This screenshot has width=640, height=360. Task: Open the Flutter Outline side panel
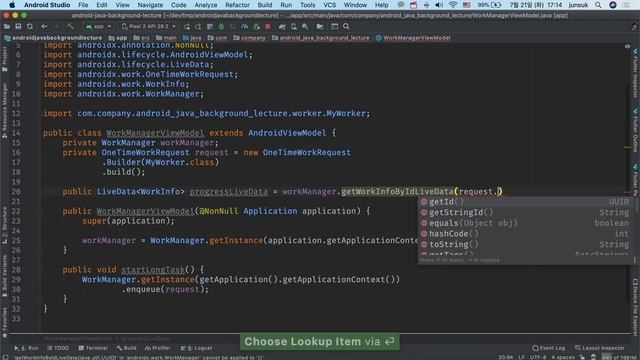[636, 131]
